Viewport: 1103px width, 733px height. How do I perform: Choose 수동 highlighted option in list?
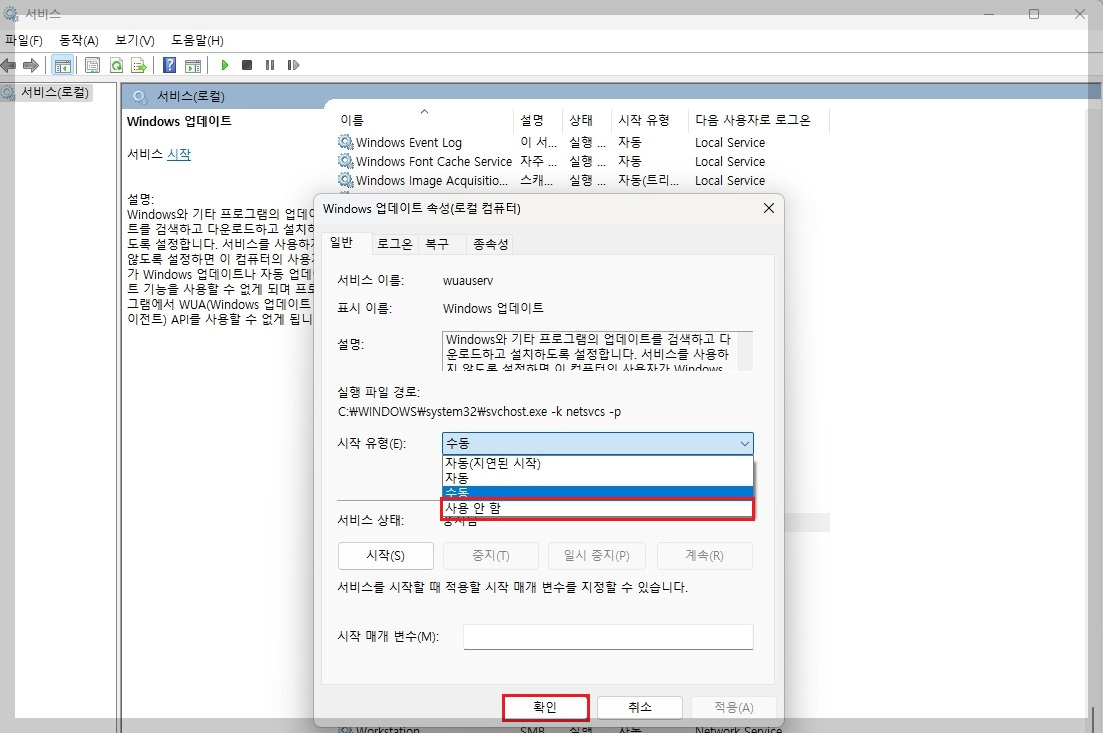pyautogui.click(x=598, y=492)
